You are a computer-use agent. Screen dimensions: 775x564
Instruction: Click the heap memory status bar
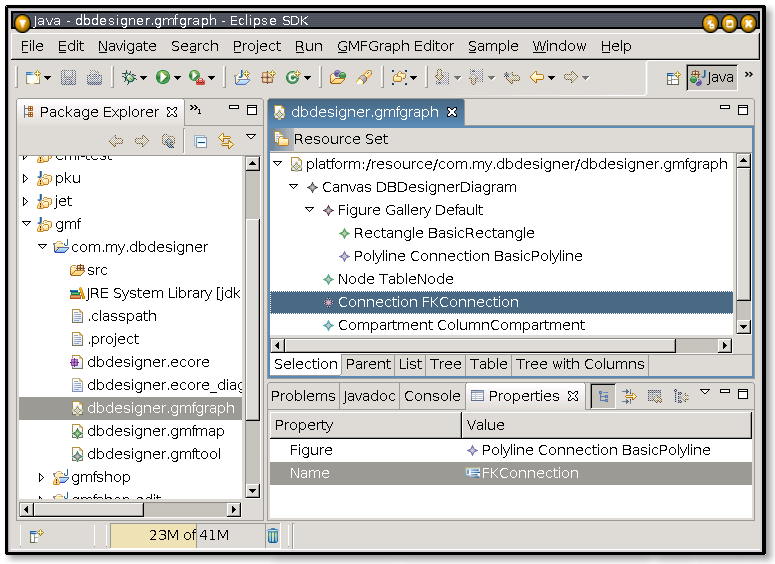pyautogui.click(x=187, y=535)
